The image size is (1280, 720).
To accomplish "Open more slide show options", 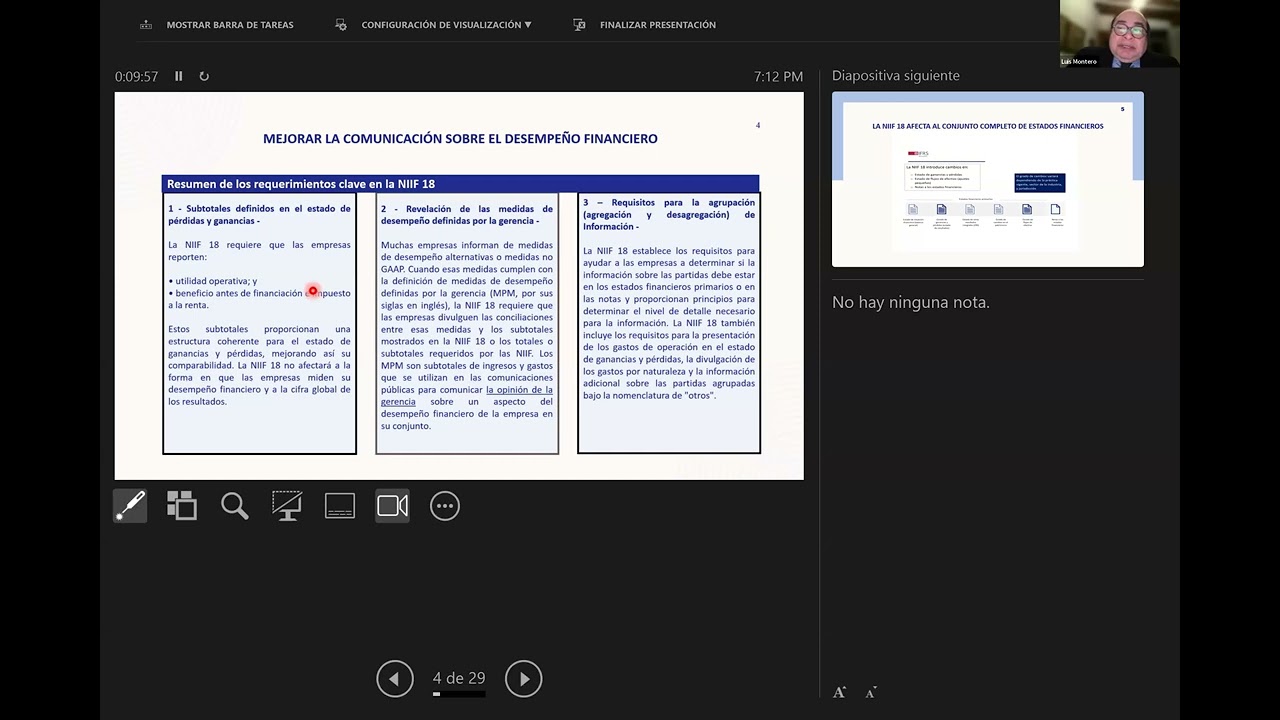I will pos(445,506).
